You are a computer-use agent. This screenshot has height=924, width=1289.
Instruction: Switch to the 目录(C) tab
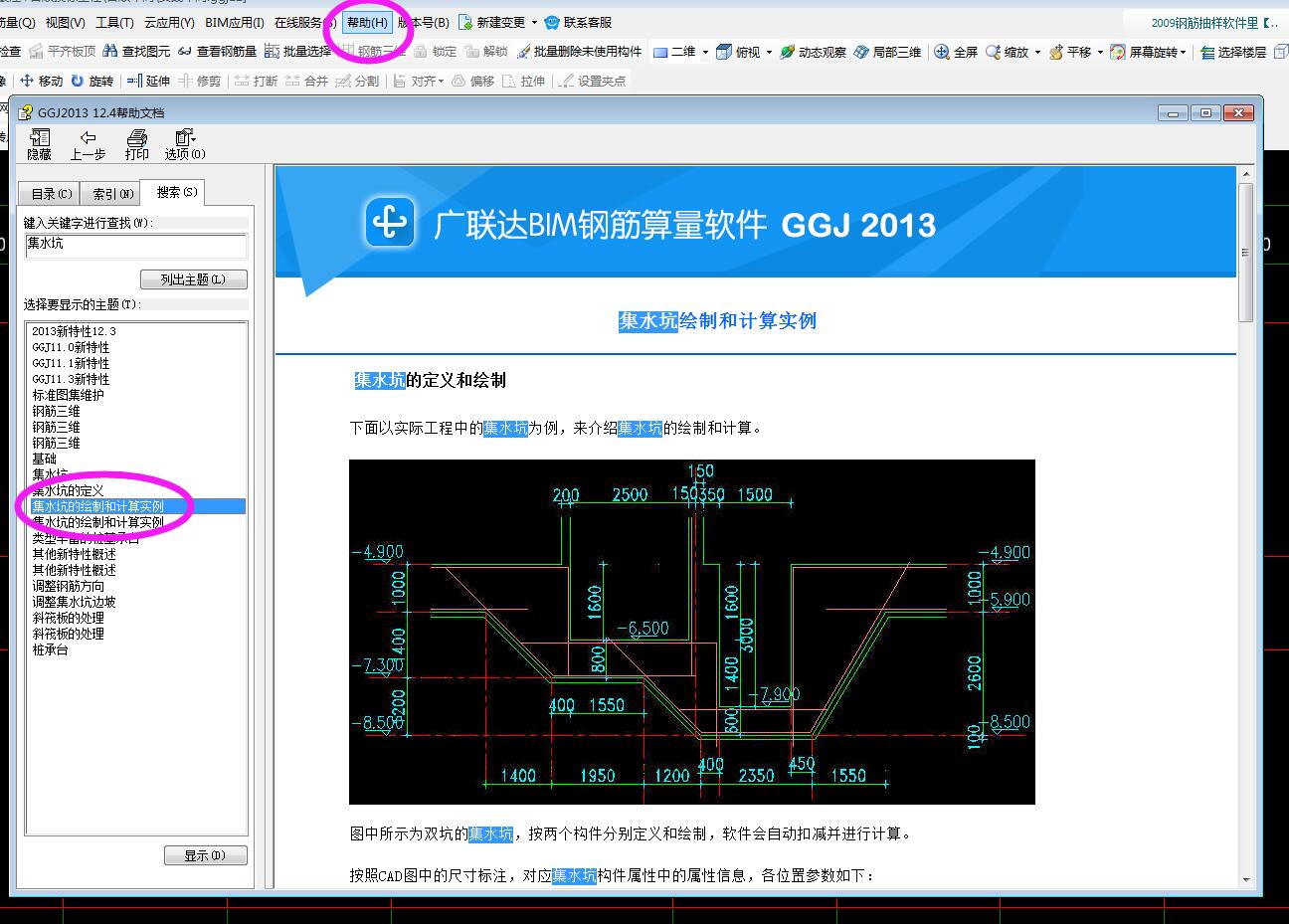51,194
